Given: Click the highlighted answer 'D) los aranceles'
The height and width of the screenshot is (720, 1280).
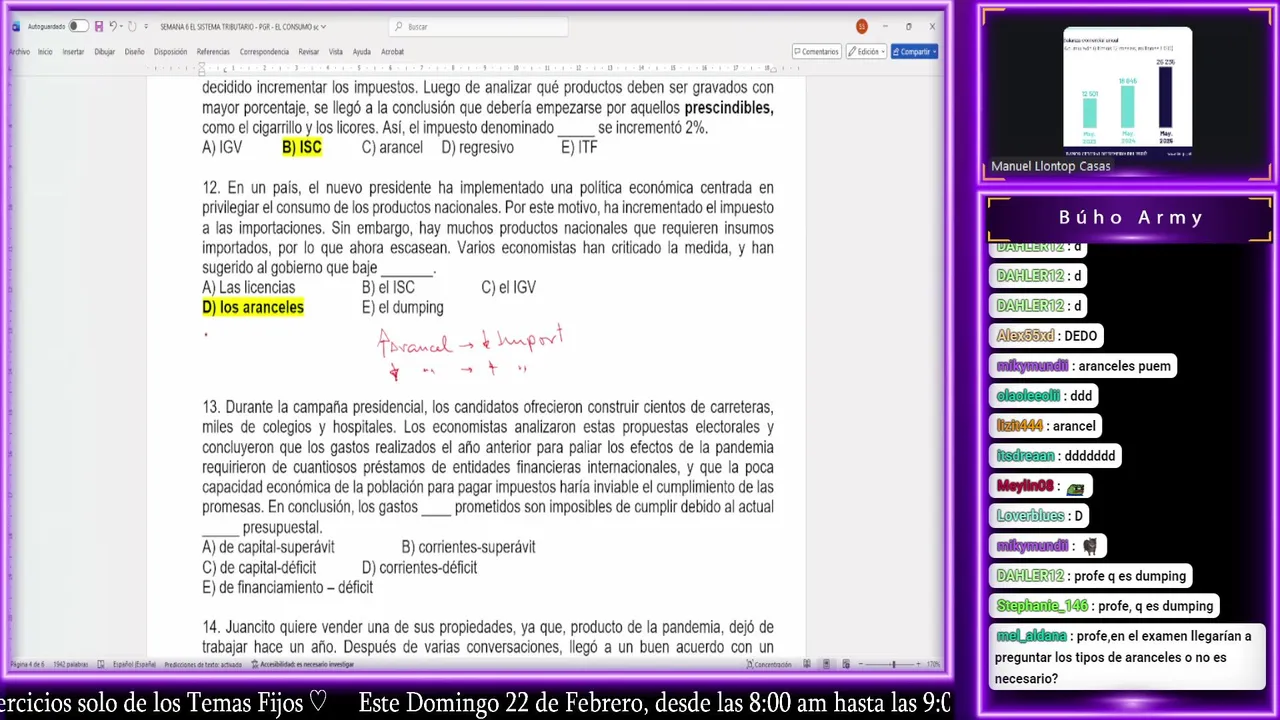Looking at the screenshot, I should tap(253, 307).
